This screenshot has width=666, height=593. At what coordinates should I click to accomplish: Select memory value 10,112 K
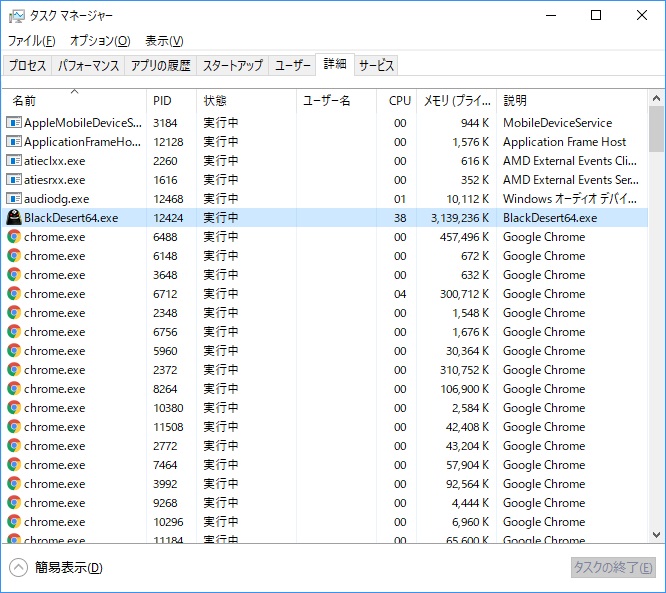coord(467,199)
